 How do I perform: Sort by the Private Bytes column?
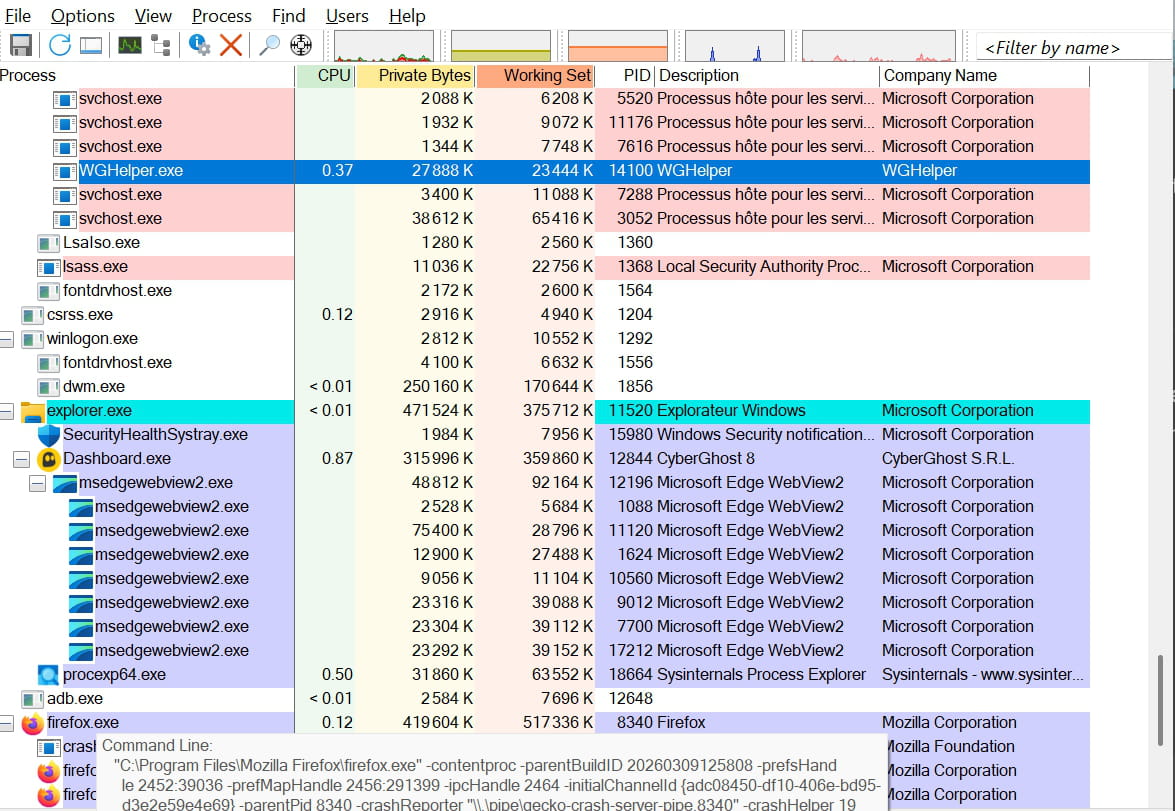click(x=415, y=75)
